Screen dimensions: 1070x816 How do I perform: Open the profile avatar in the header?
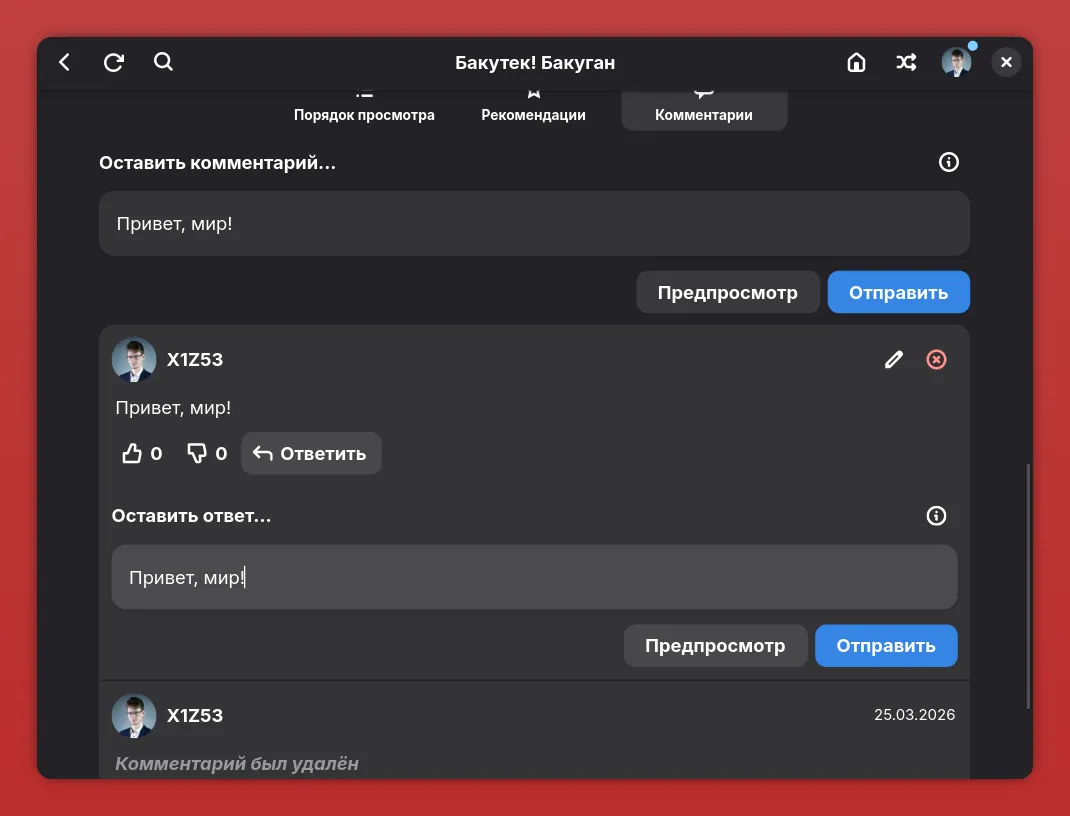(x=956, y=62)
